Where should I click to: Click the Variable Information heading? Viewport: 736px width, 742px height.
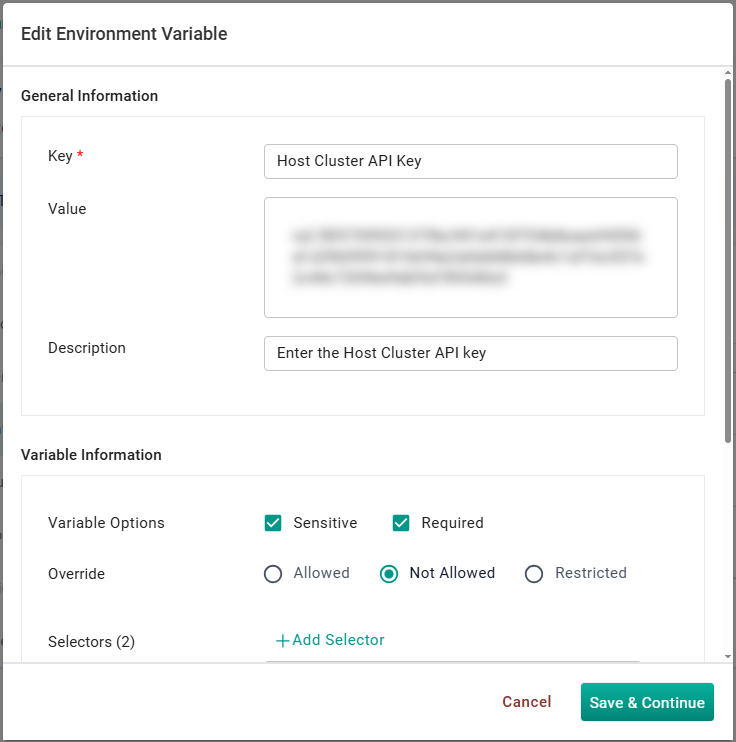click(91, 455)
